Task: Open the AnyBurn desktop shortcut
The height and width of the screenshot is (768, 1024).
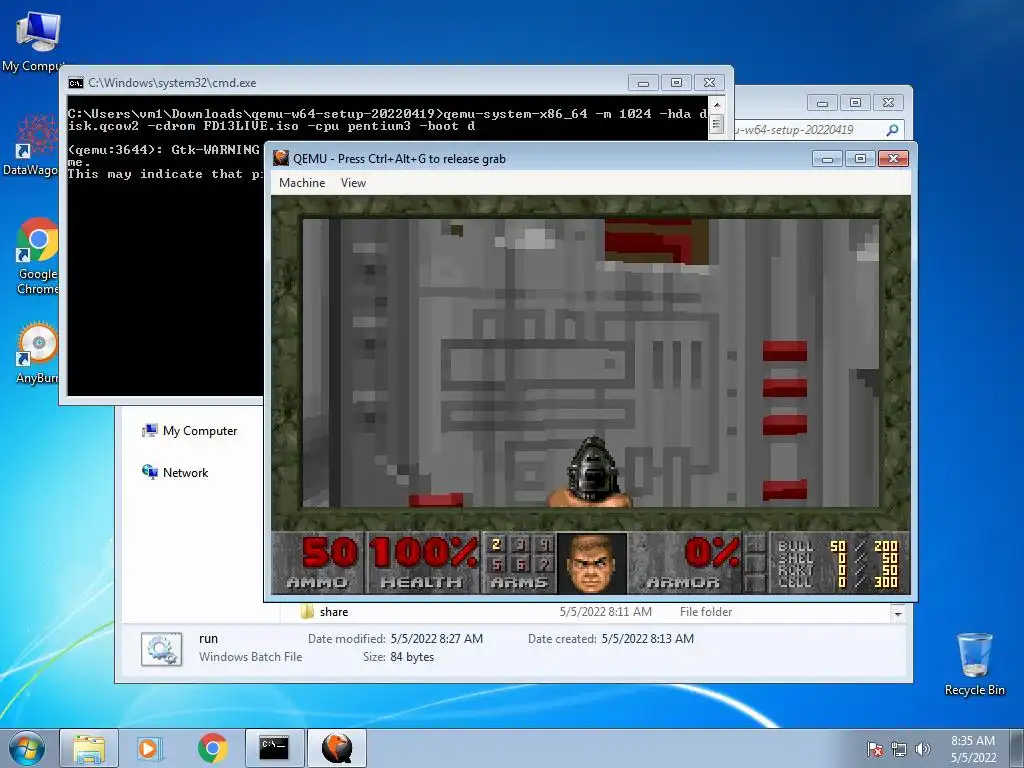Action: coord(37,353)
